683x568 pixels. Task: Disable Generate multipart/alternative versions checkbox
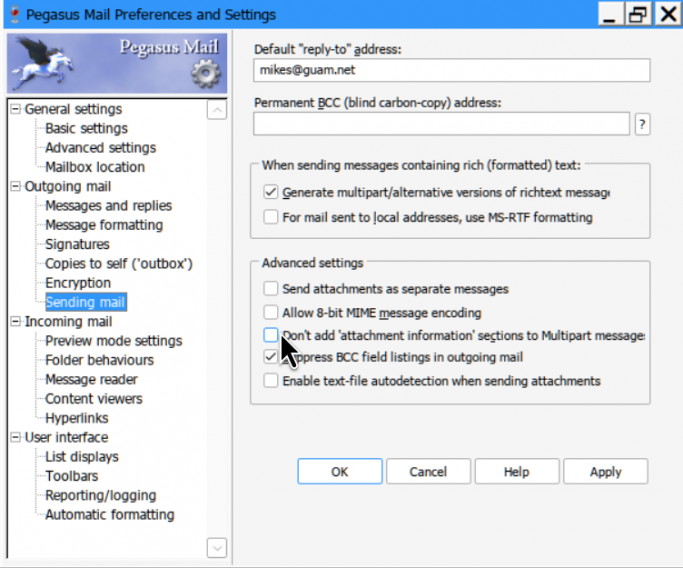pos(270,192)
